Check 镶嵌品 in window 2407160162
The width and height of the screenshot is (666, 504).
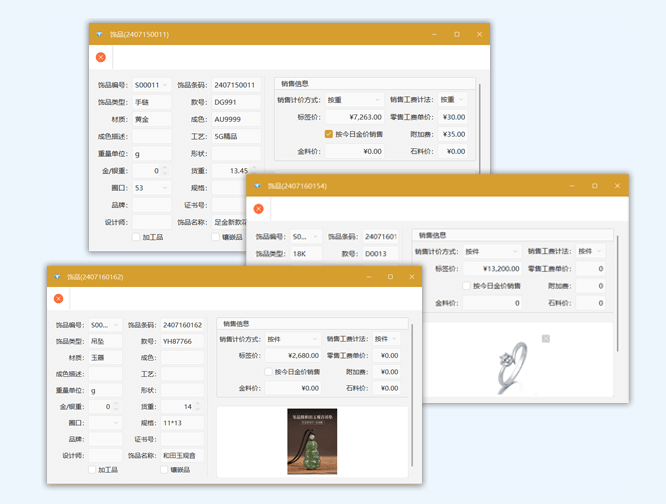click(x=164, y=470)
